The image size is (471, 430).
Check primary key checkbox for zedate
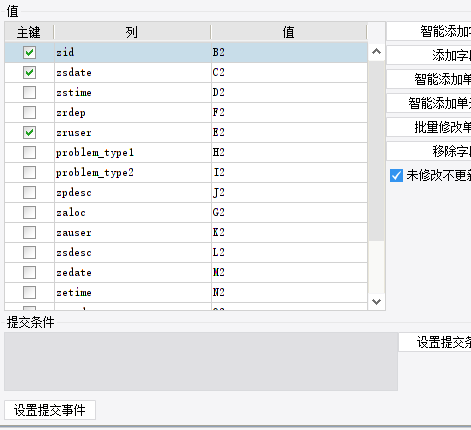click(x=29, y=272)
